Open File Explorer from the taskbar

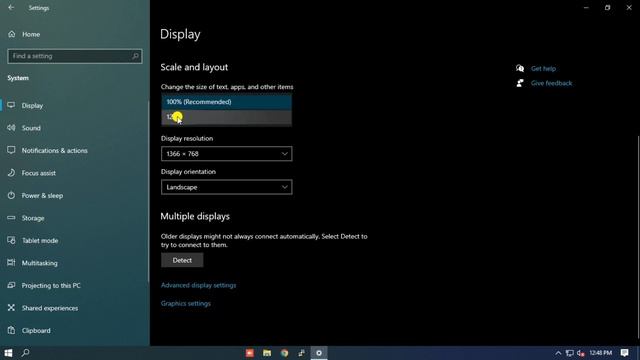[x=267, y=353]
